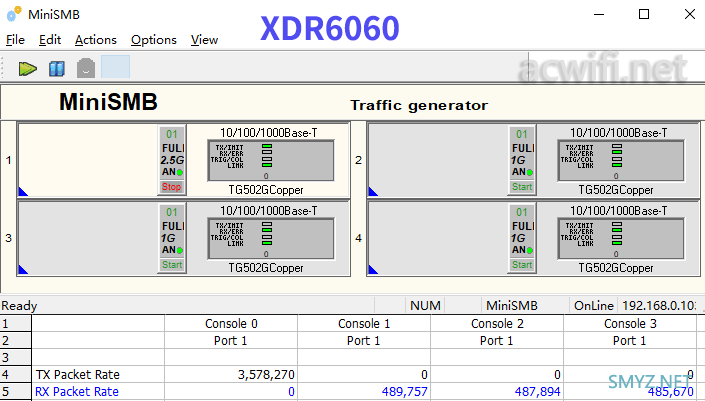Image resolution: width=705 pixels, height=401 pixels.
Task: Stop traffic on port card 1
Action: (x=172, y=187)
